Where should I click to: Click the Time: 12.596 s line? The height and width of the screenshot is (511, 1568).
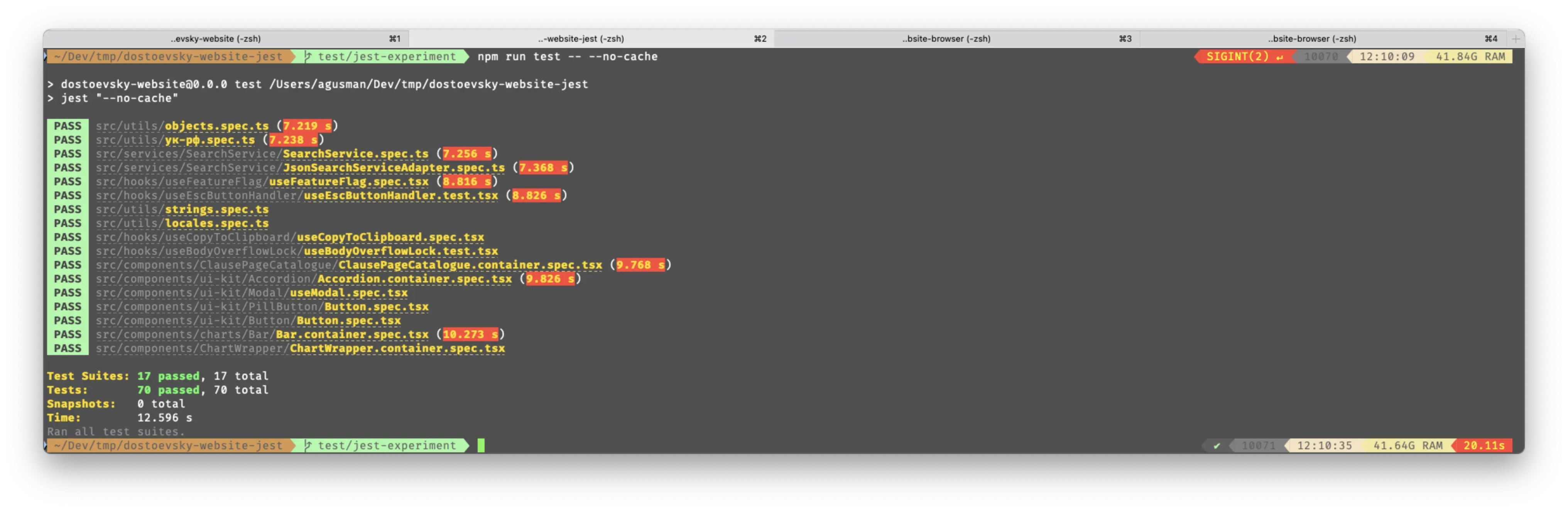tap(119, 418)
